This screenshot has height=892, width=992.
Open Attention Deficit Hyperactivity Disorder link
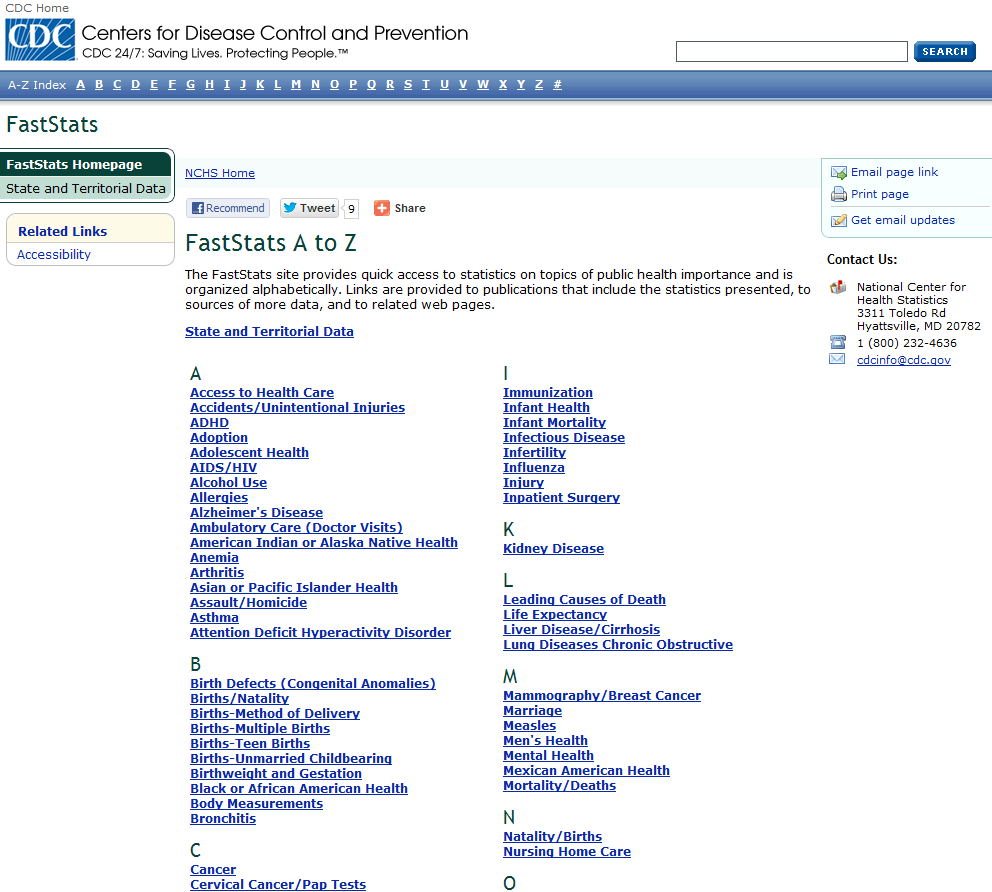(320, 633)
